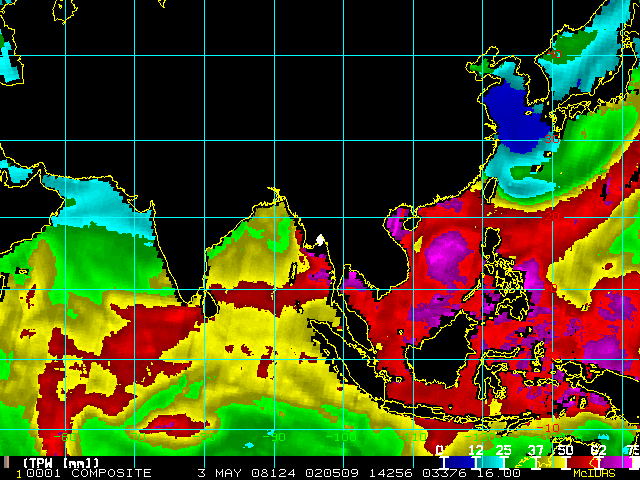Select the 12 mm tick on the color legend
Image resolution: width=640 pixels, height=480 pixels.
click(476, 462)
